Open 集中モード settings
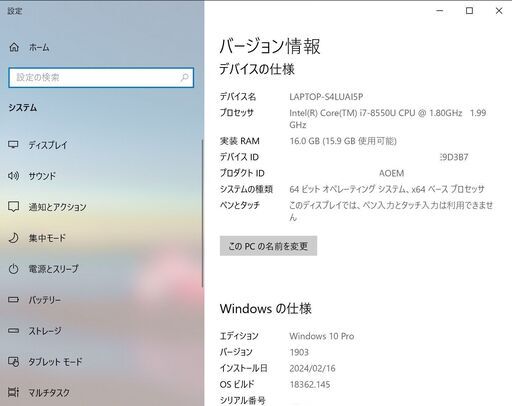Viewport: 512px width, 406px height. coord(47,238)
